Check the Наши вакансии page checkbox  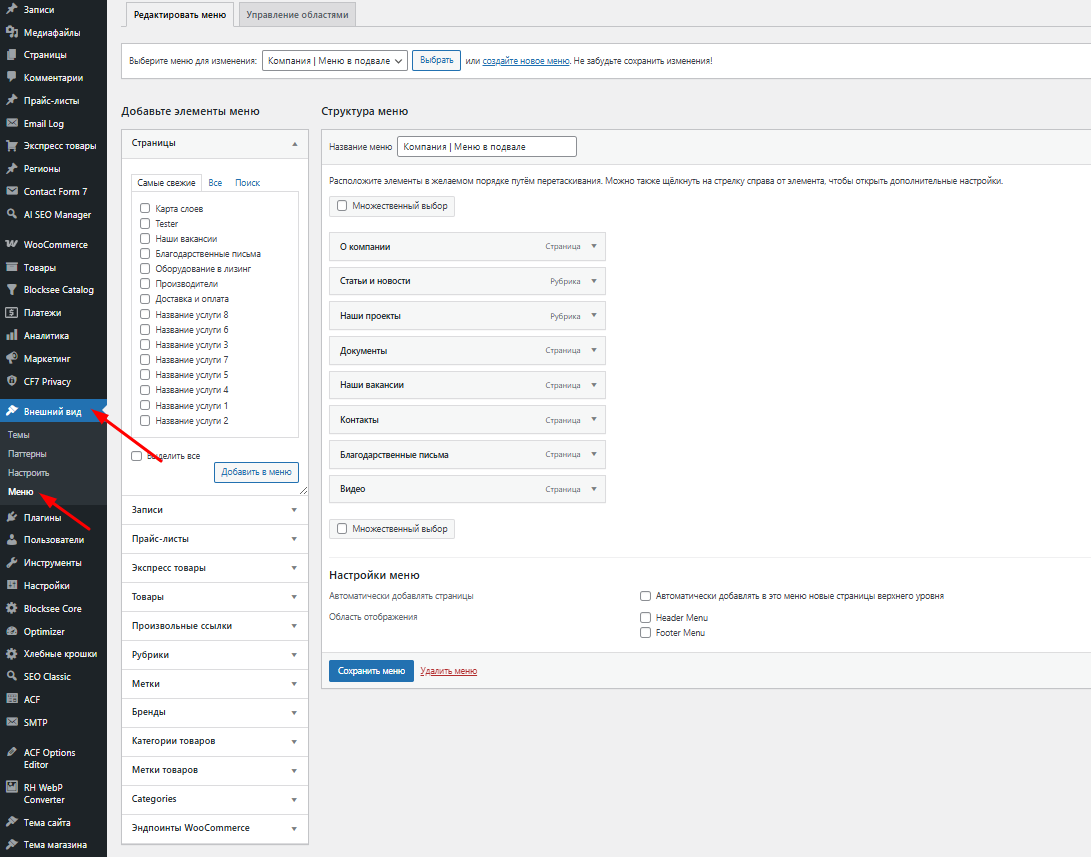click(x=145, y=239)
